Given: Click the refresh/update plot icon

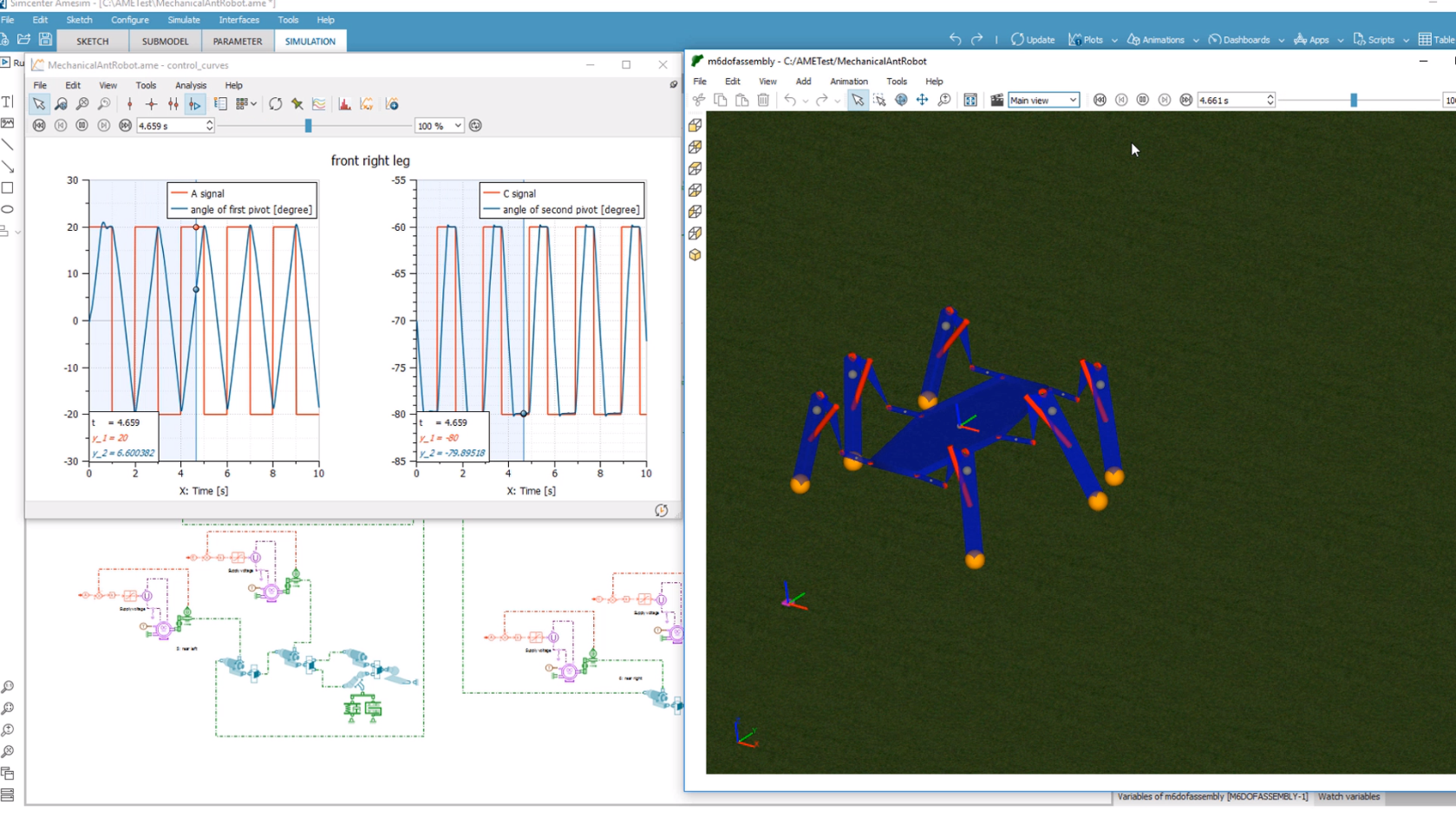Looking at the screenshot, I should click(275, 104).
